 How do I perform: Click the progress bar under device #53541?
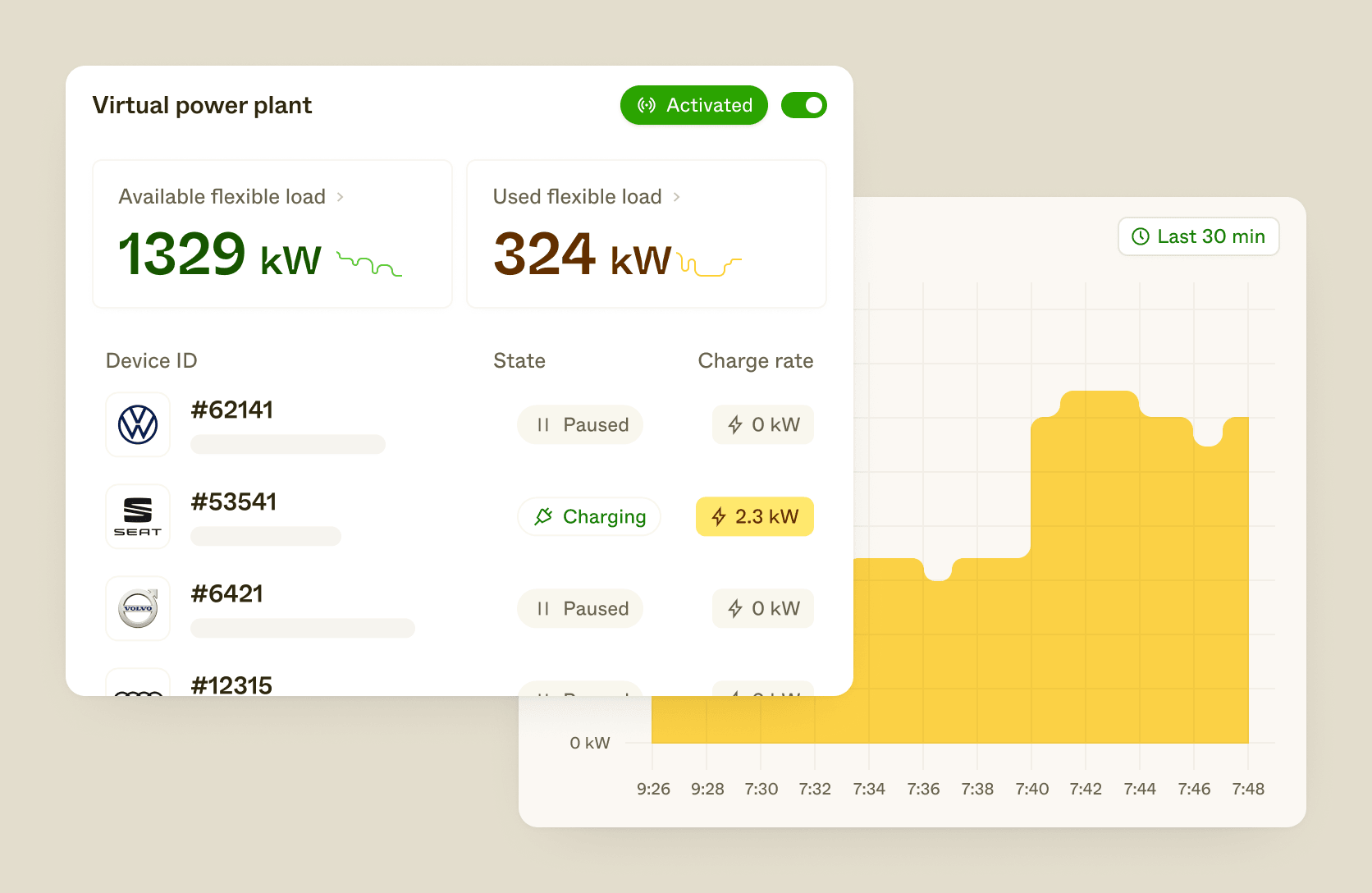click(266, 536)
